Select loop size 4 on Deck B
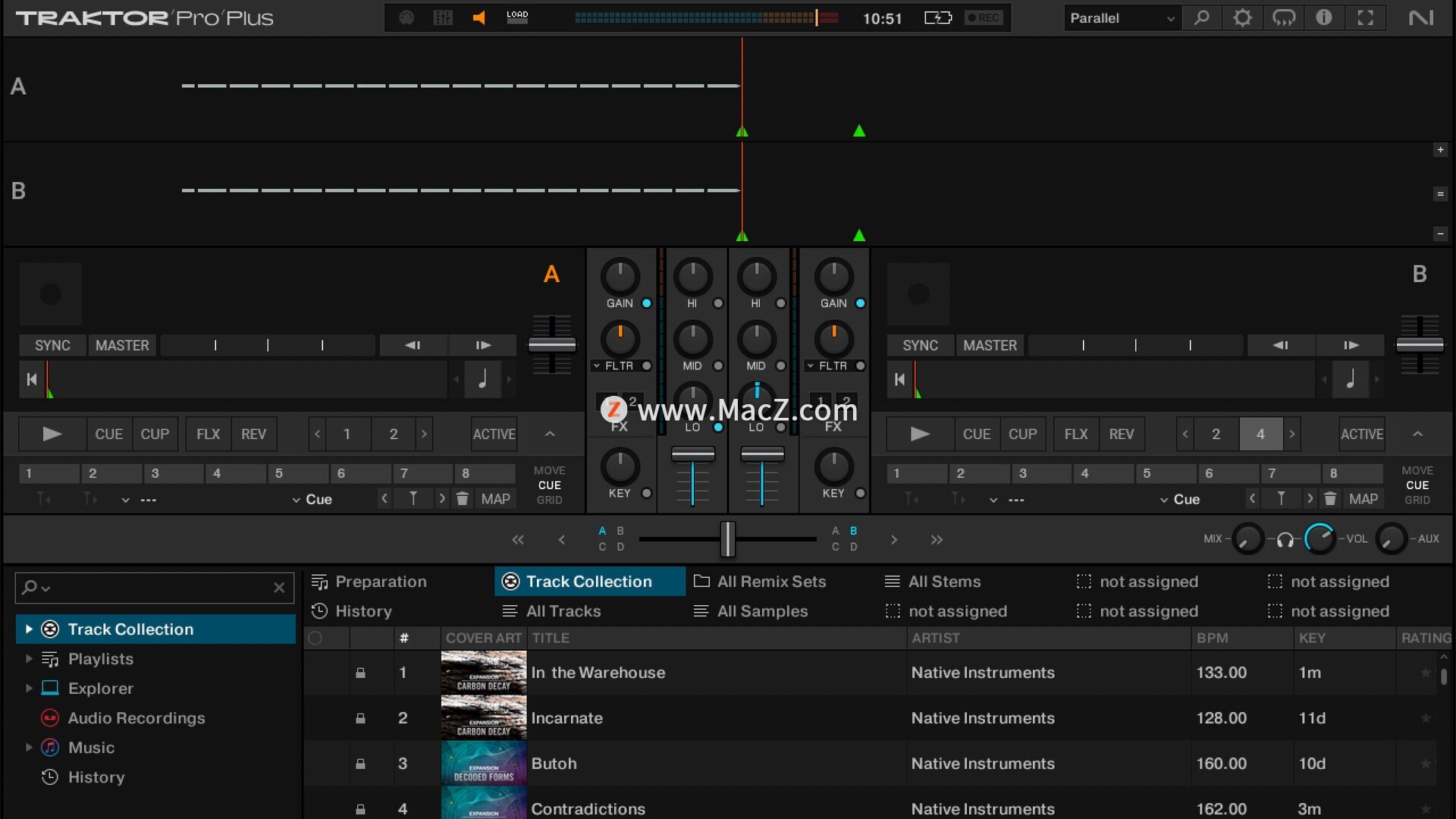This screenshot has height=819, width=1456. [x=1260, y=434]
